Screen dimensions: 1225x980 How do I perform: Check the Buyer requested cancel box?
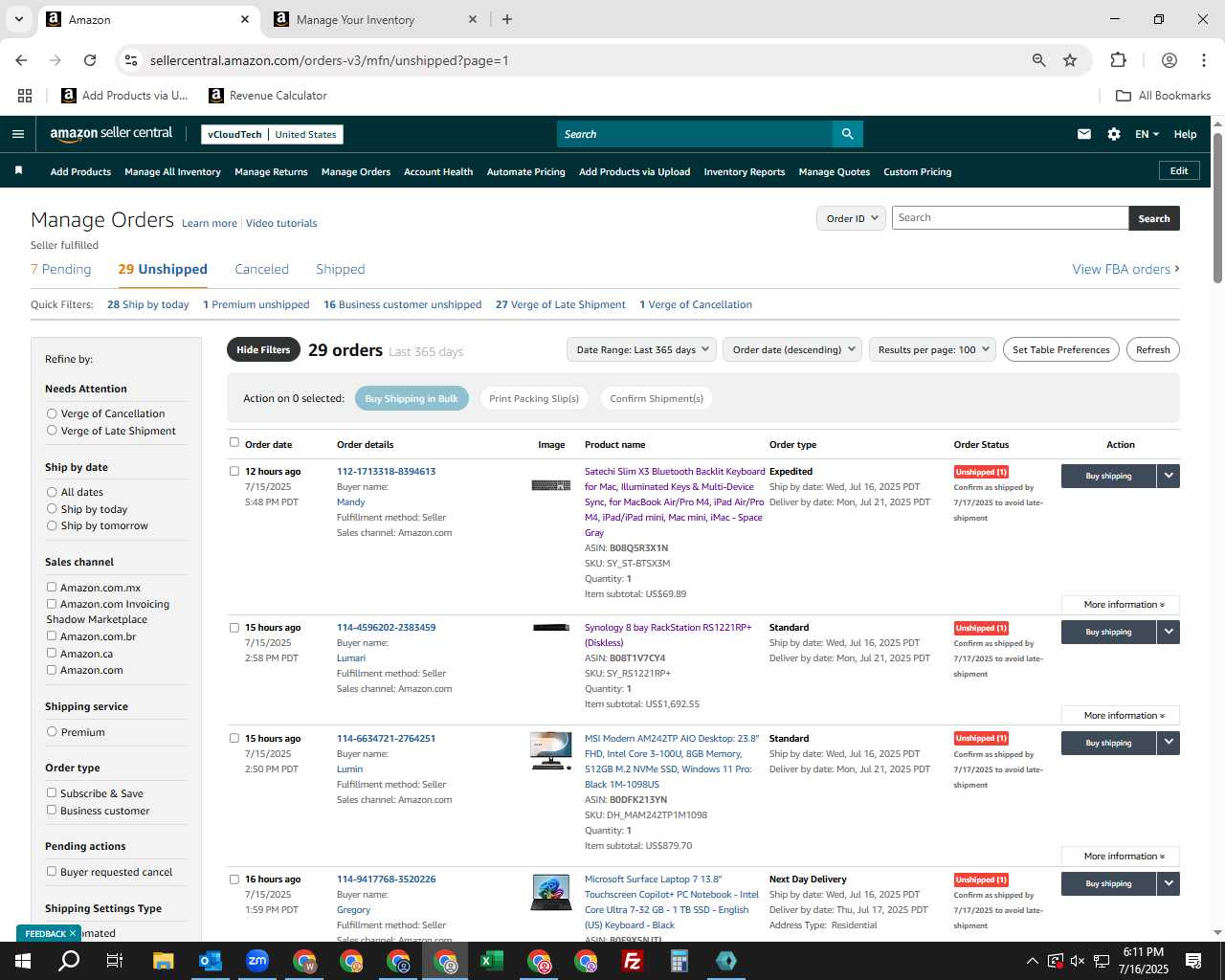(52, 872)
